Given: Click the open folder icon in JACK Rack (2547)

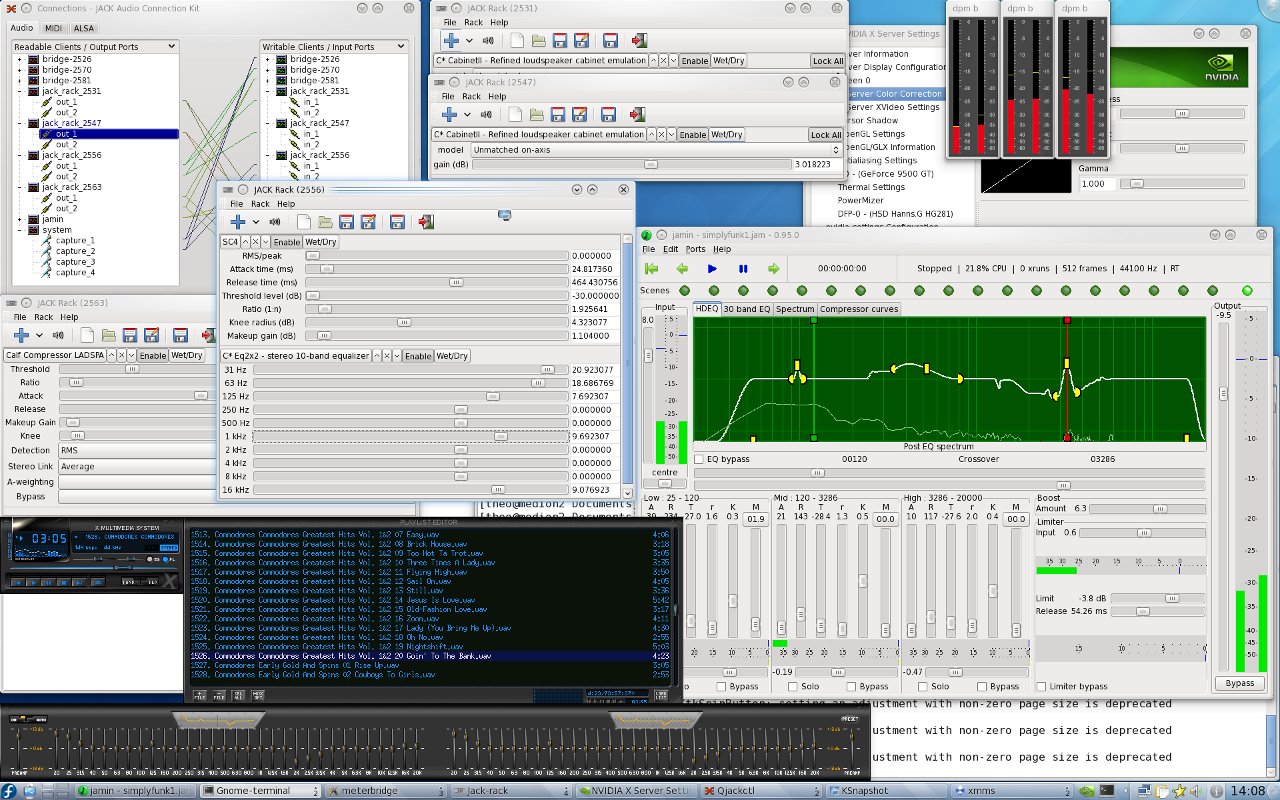Looking at the screenshot, I should [x=537, y=115].
